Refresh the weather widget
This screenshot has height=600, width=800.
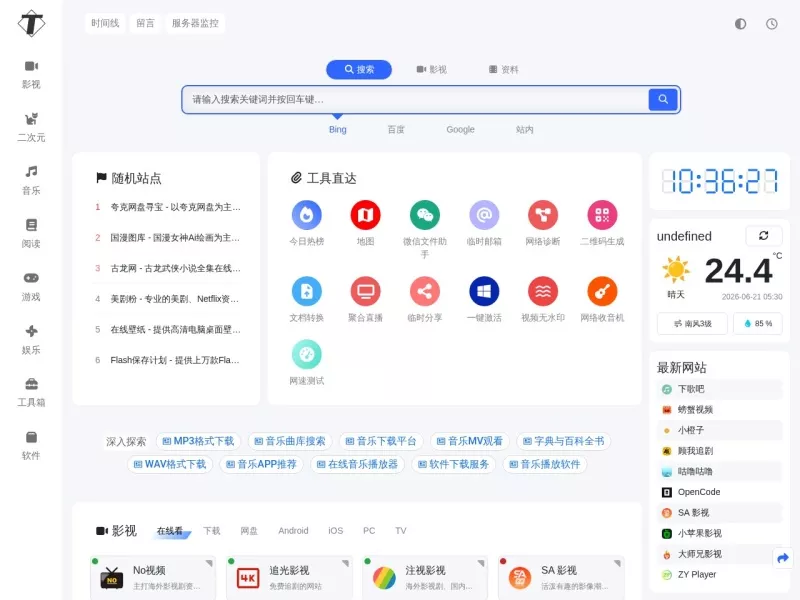coord(763,235)
